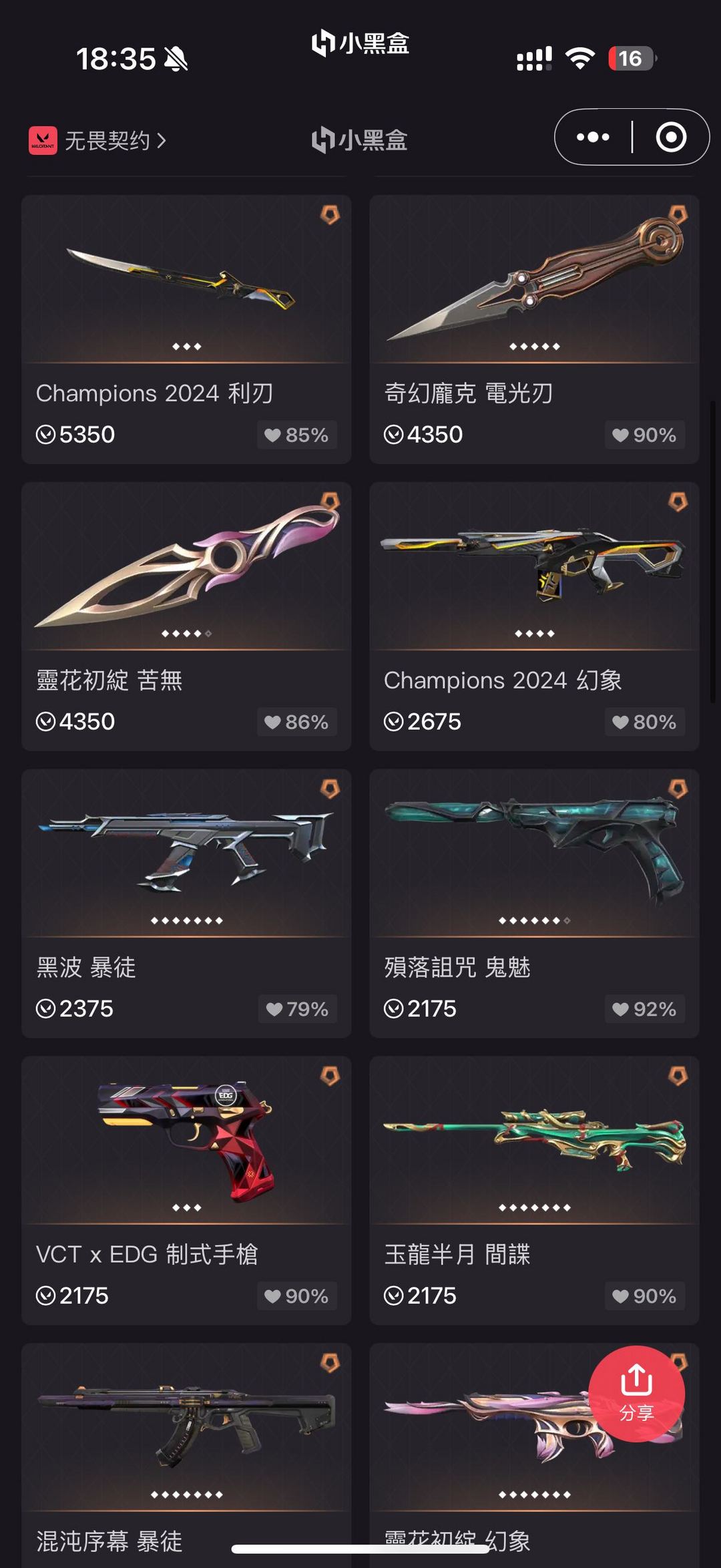Tap the orange tier badge on Champions 2024 利刃
The image size is (721, 1568).
point(330,214)
